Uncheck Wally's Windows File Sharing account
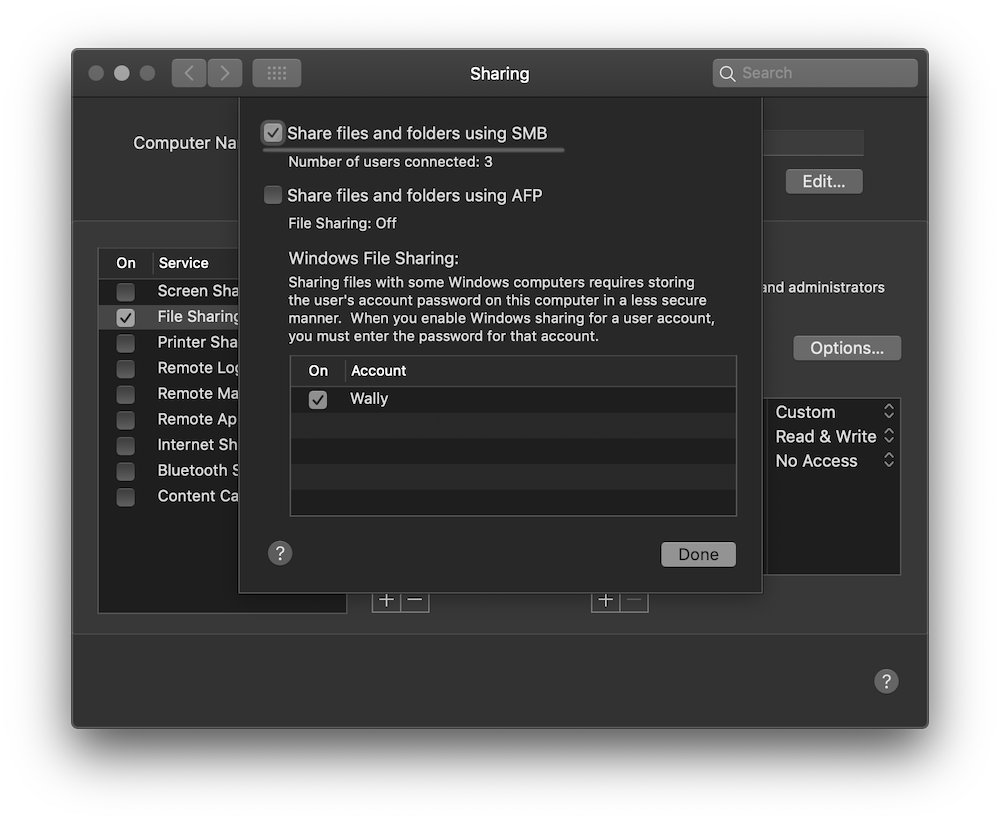The height and width of the screenshot is (823, 1000). point(318,398)
